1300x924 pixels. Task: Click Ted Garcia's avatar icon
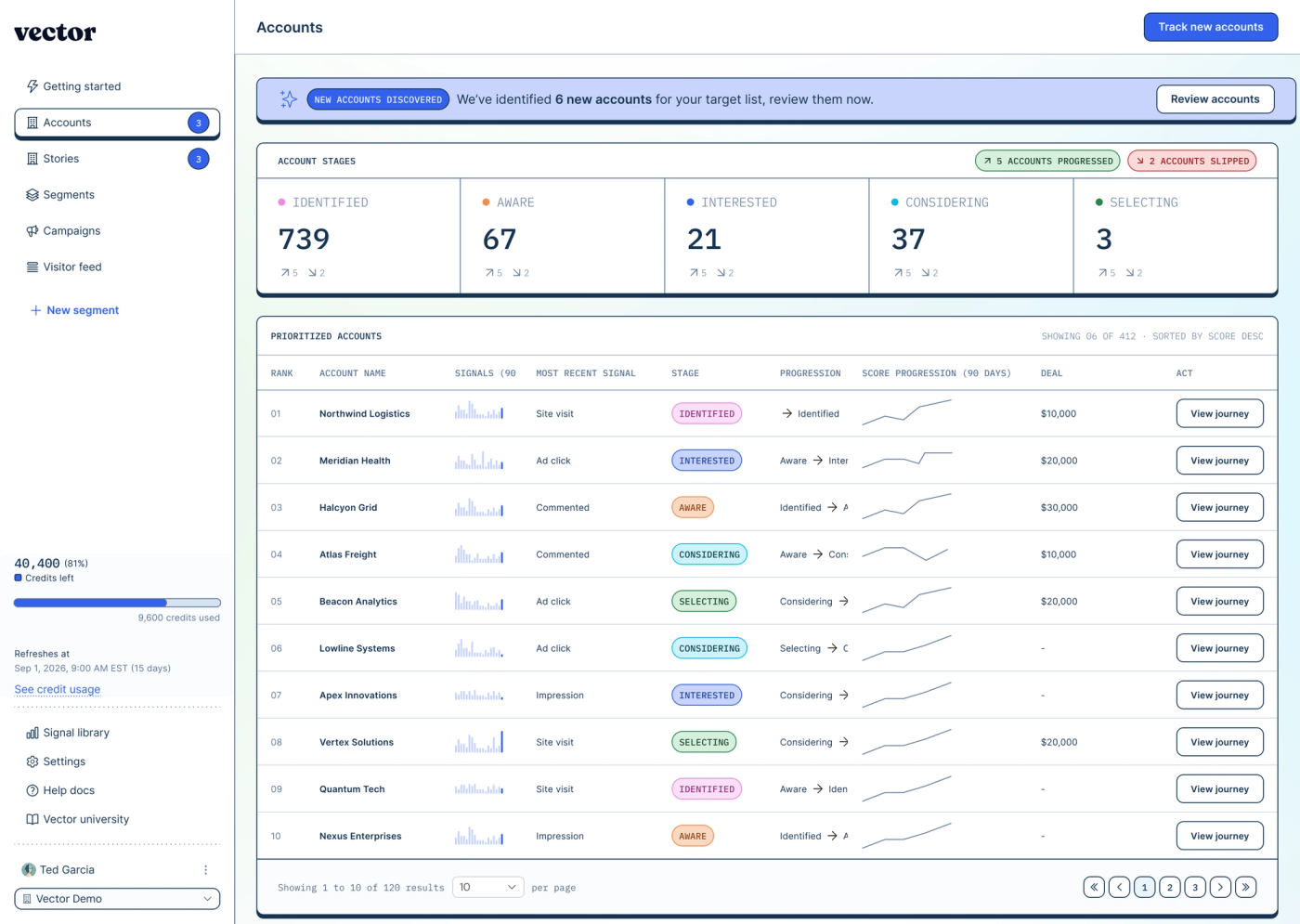click(x=29, y=870)
